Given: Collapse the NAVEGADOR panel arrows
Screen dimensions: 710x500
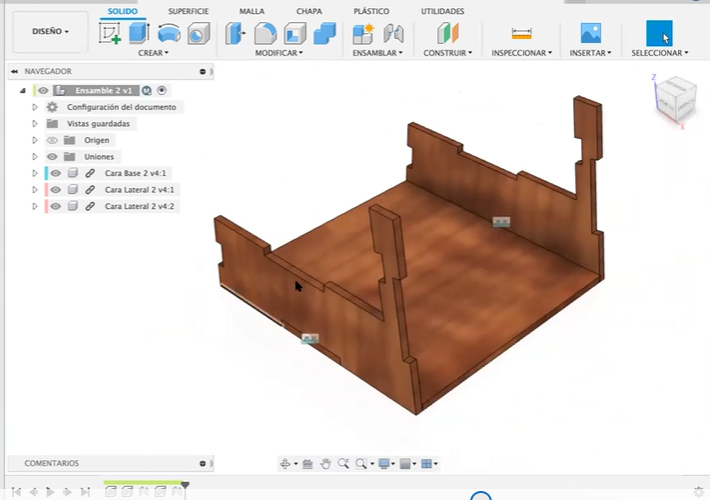Looking at the screenshot, I should point(14,72).
